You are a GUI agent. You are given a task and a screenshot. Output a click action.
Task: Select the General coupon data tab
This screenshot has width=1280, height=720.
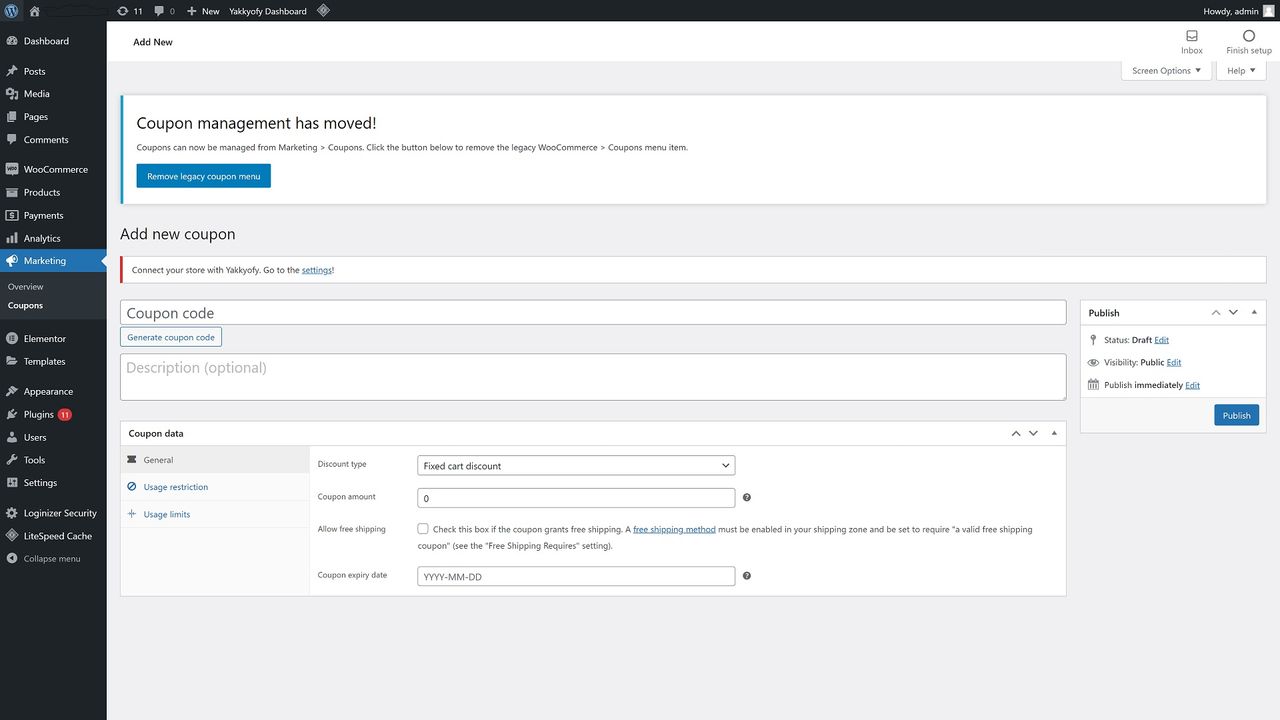pos(215,460)
